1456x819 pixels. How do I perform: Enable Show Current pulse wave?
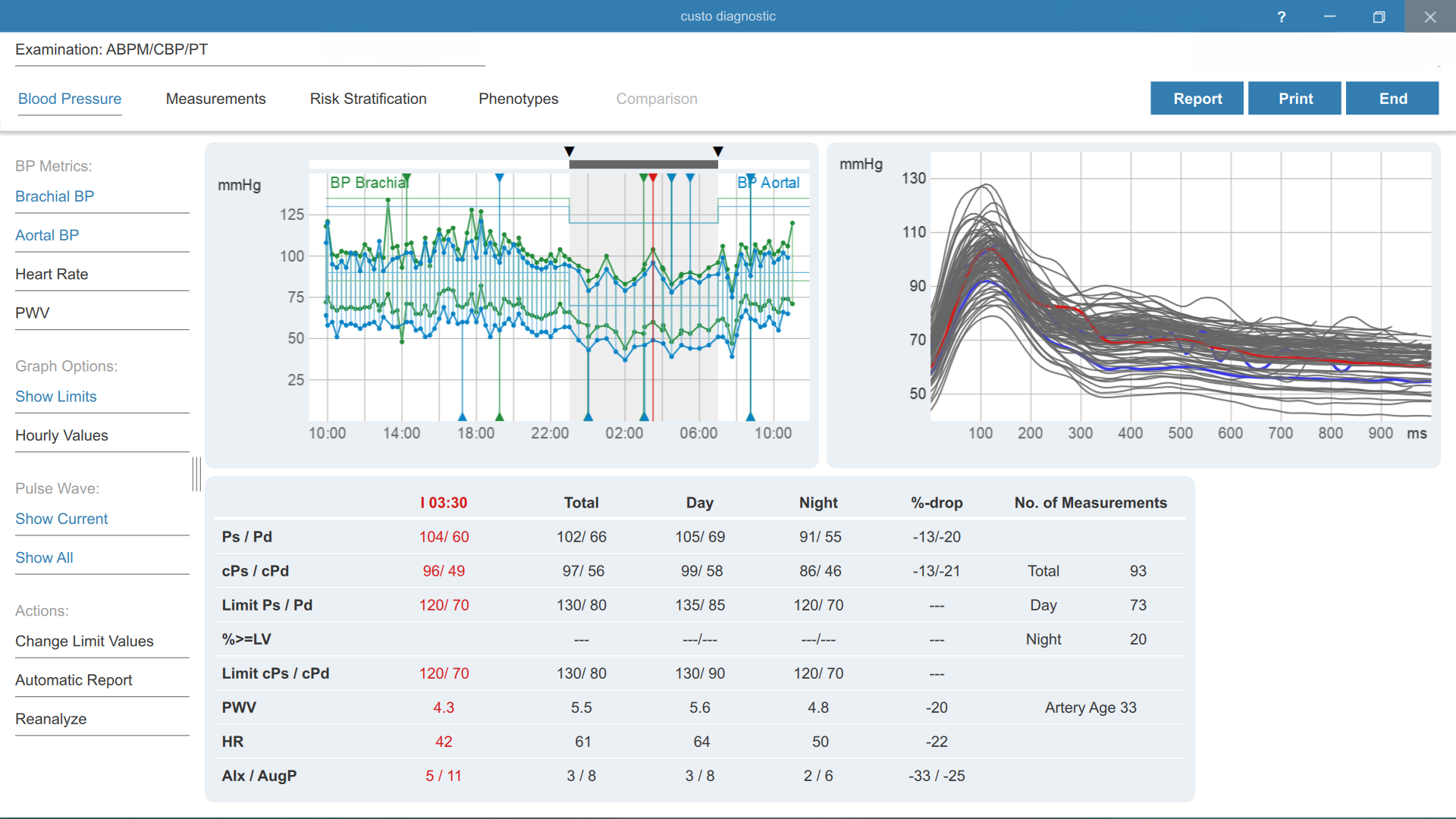(x=61, y=519)
